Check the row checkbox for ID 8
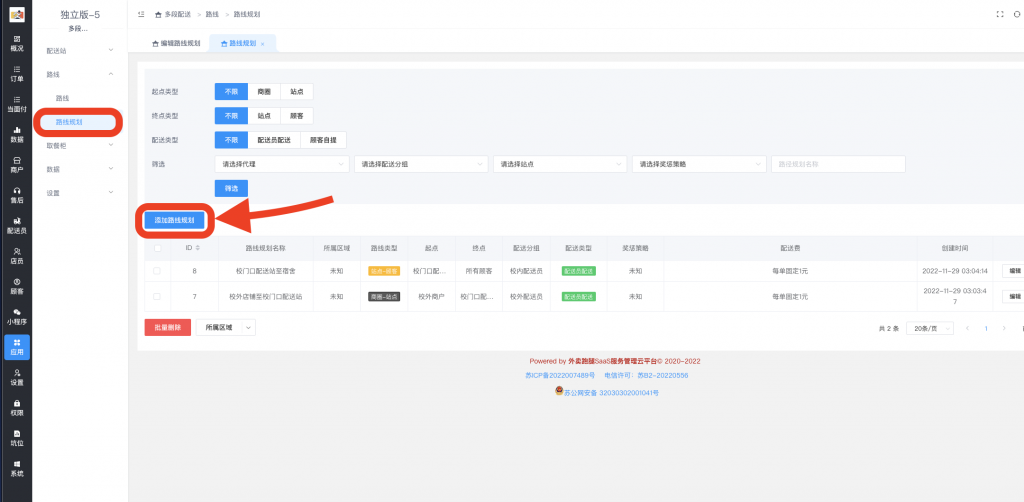Image resolution: width=1024 pixels, height=502 pixels. point(157,270)
